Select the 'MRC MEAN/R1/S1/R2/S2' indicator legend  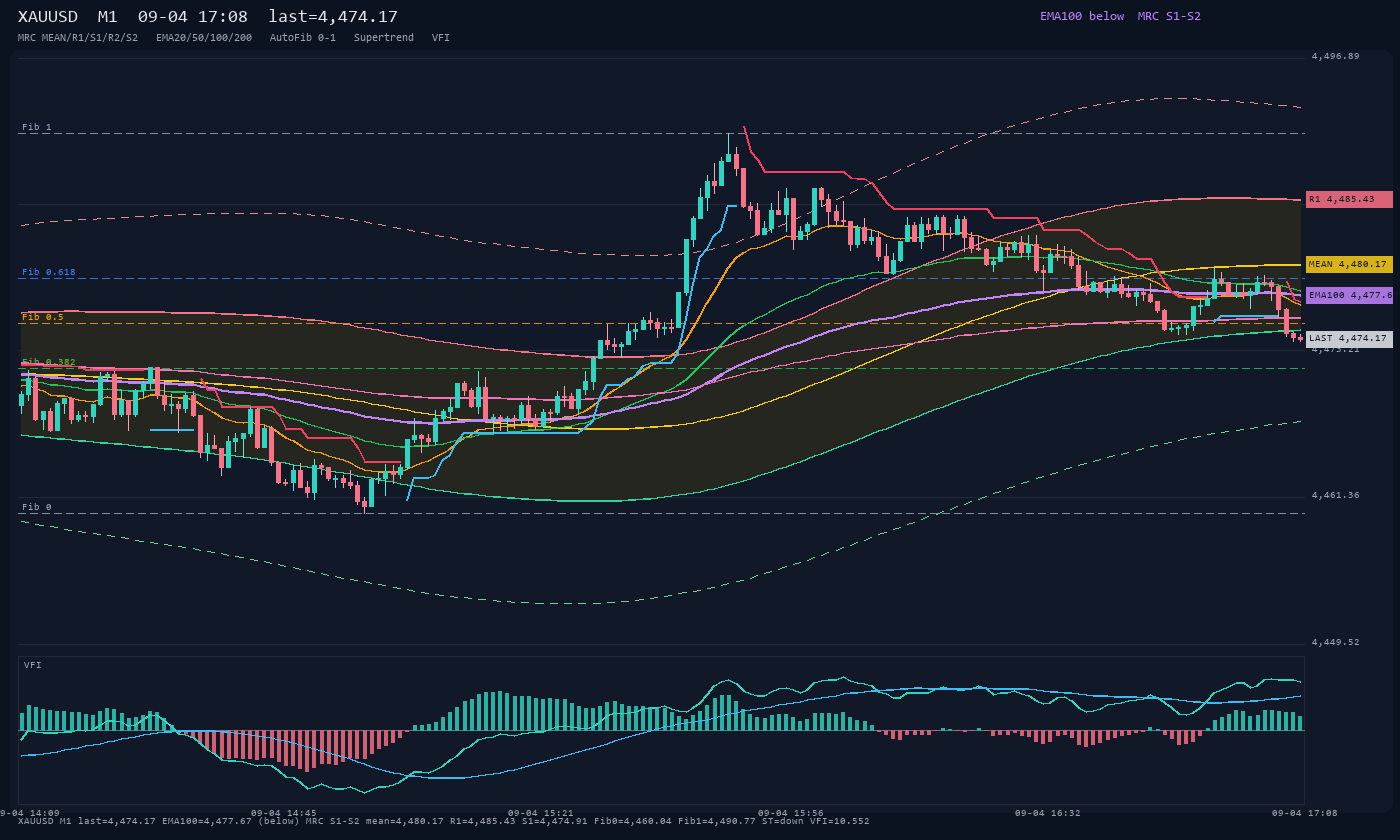[x=78, y=37]
